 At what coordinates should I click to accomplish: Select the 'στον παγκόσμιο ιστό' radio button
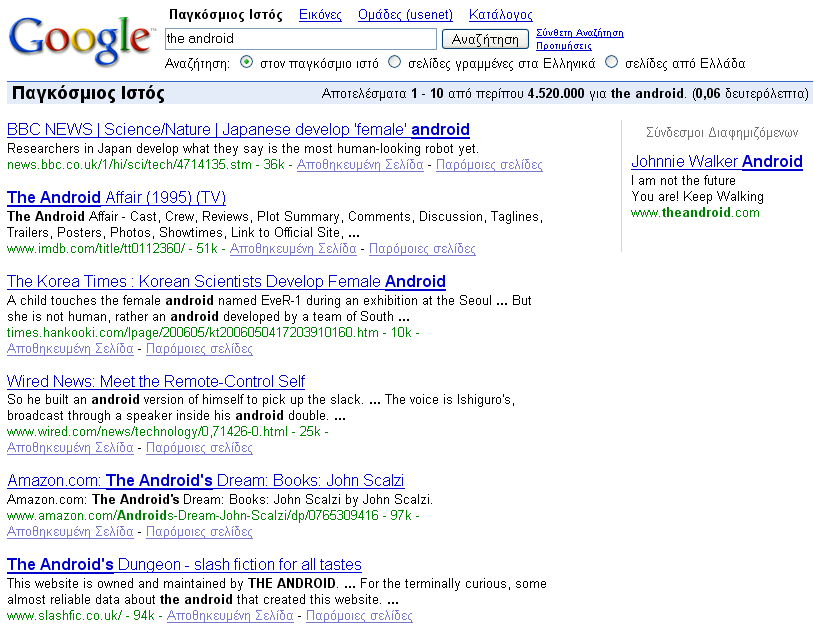247,63
